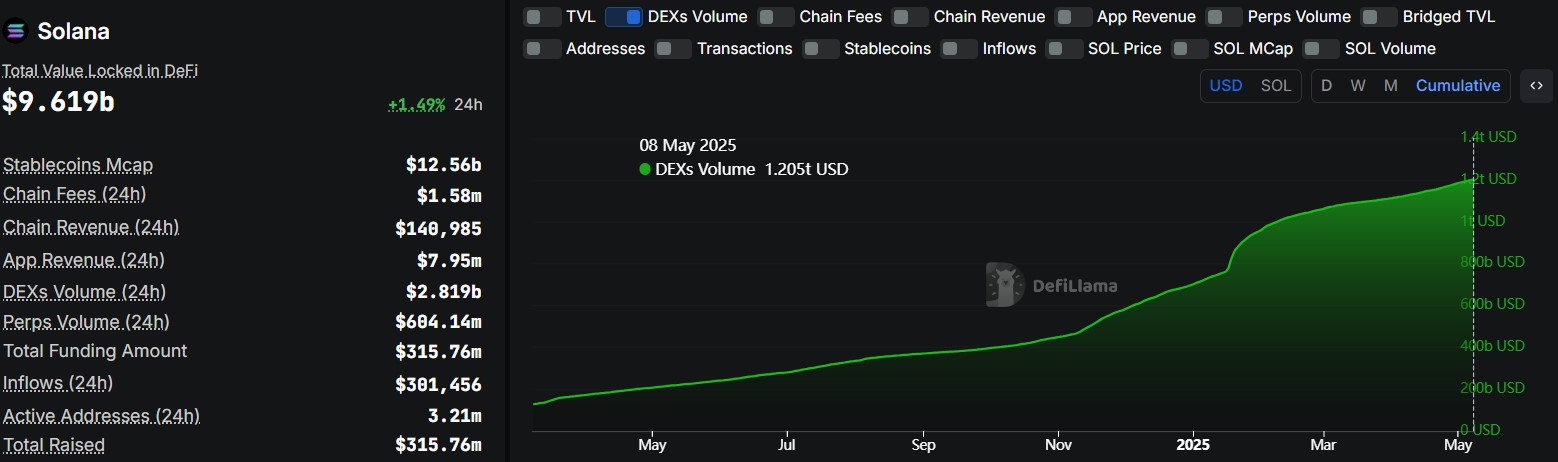Click Chain Fees (24h) label
Image resolution: width=1558 pixels, height=462 pixels.
[75, 194]
